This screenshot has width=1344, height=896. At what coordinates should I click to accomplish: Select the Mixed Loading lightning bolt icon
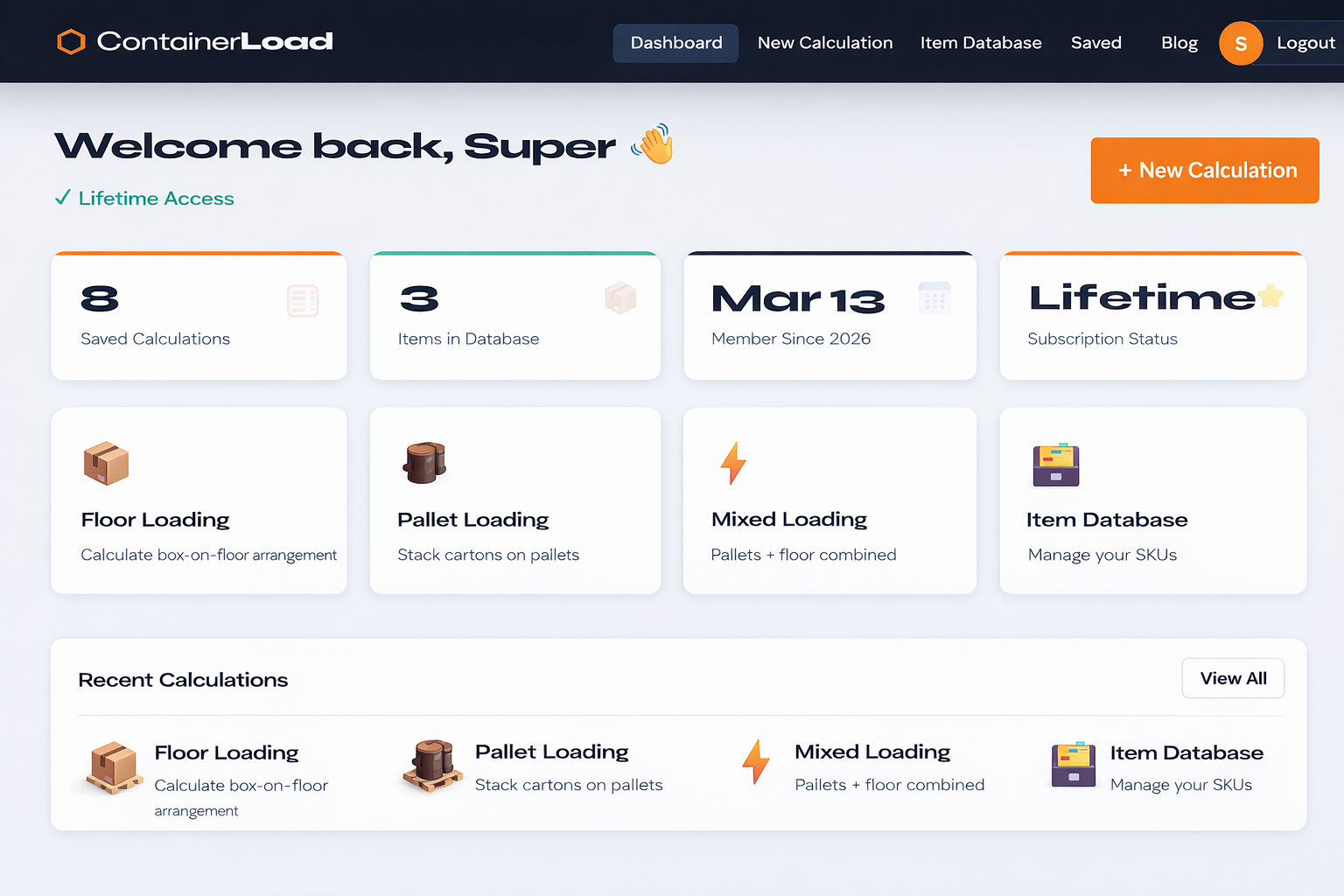pos(732,464)
